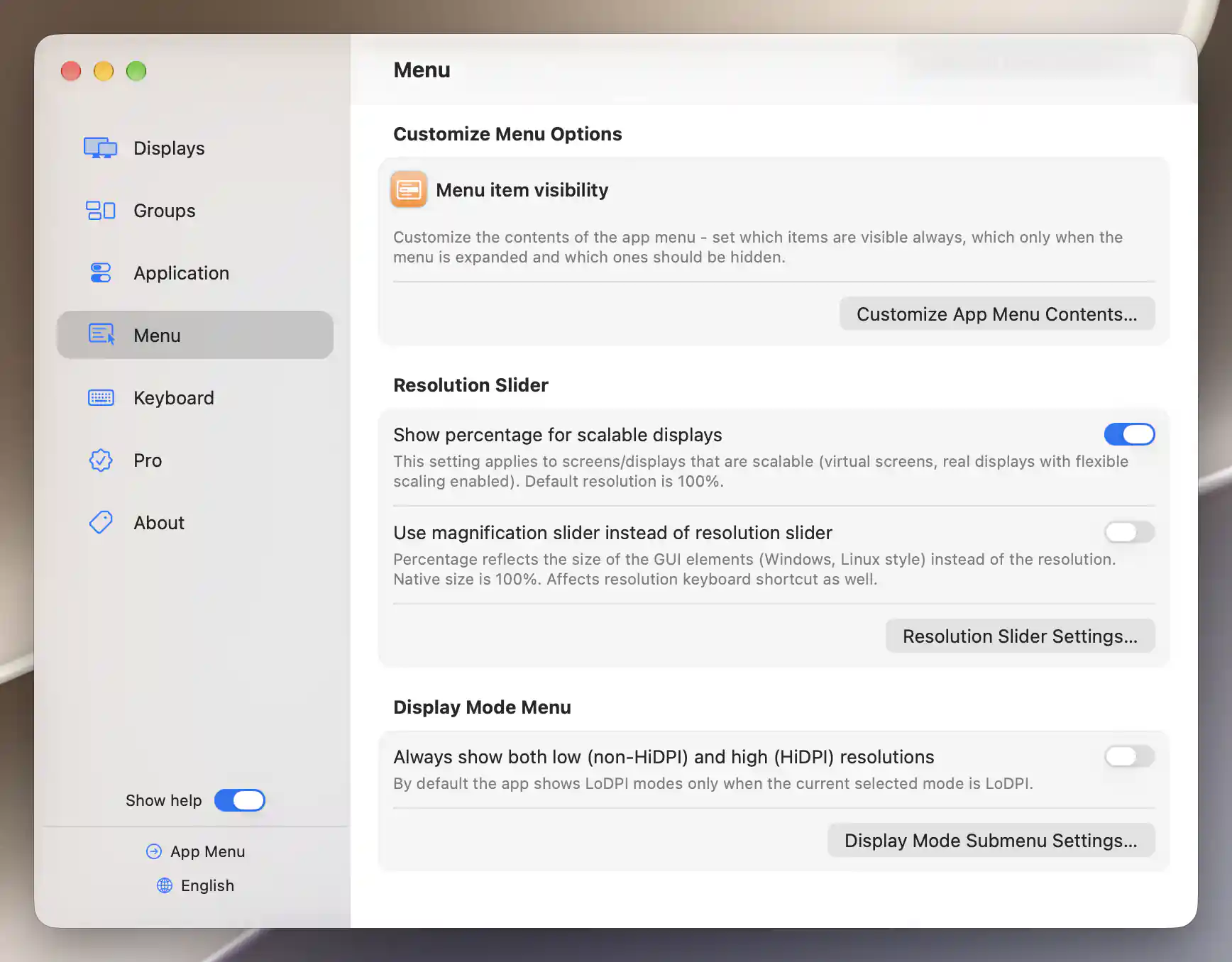Open the Pro section
1232x962 pixels.
(195, 460)
